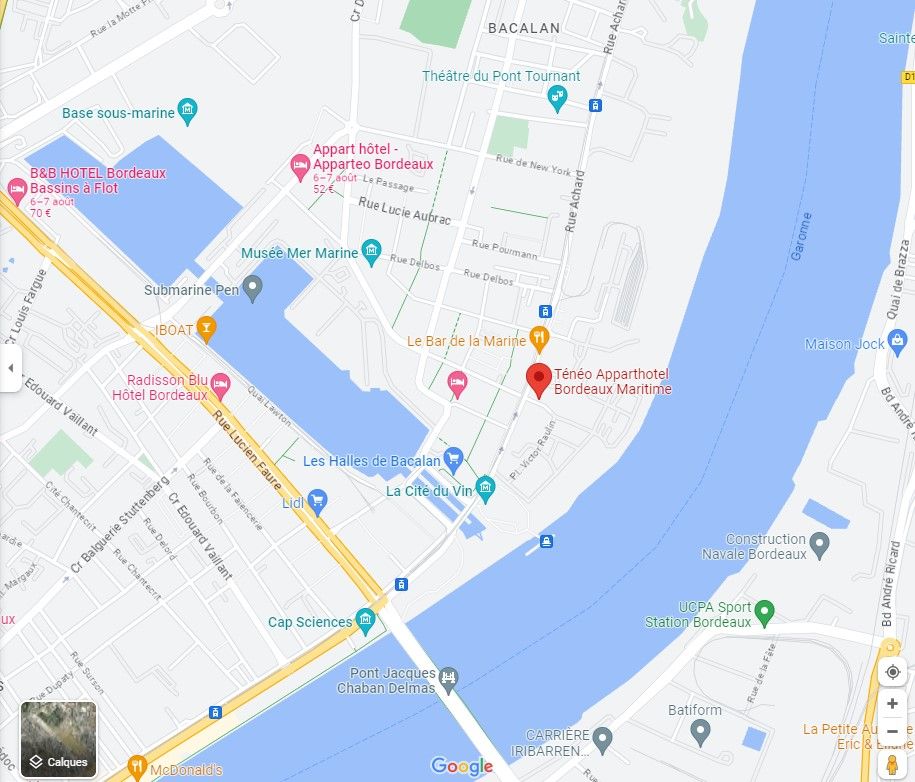The width and height of the screenshot is (915, 782).
Task: Expand the collapsed side panel arrow
Action: pyautogui.click(x=11, y=368)
